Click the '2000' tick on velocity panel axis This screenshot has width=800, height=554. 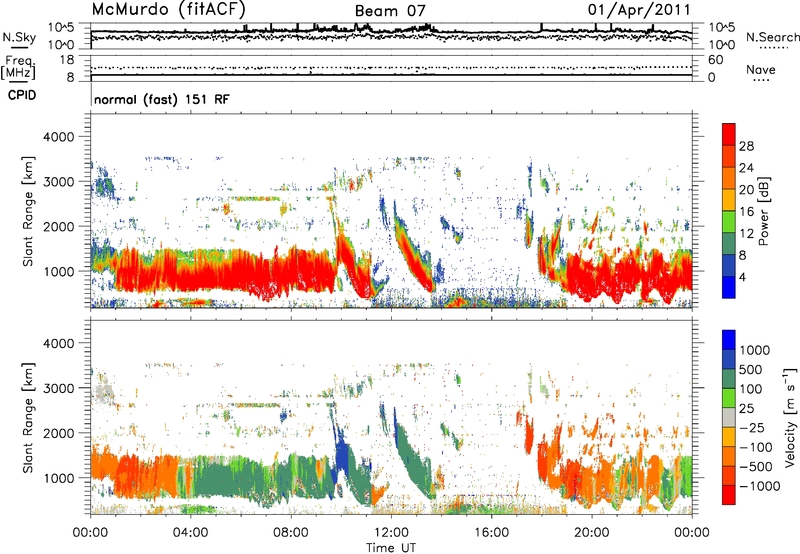(58, 433)
